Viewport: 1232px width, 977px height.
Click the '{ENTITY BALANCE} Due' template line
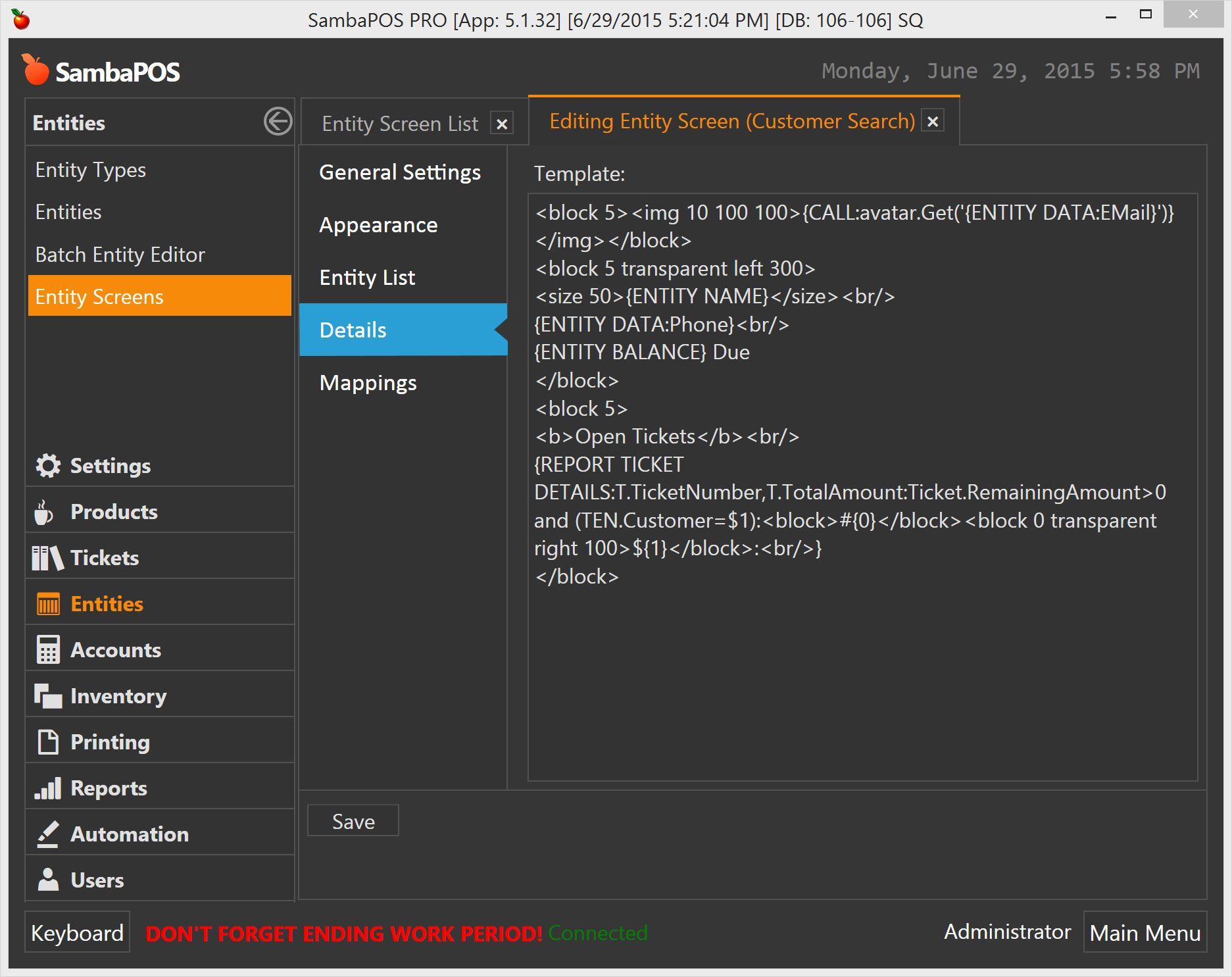[642, 352]
